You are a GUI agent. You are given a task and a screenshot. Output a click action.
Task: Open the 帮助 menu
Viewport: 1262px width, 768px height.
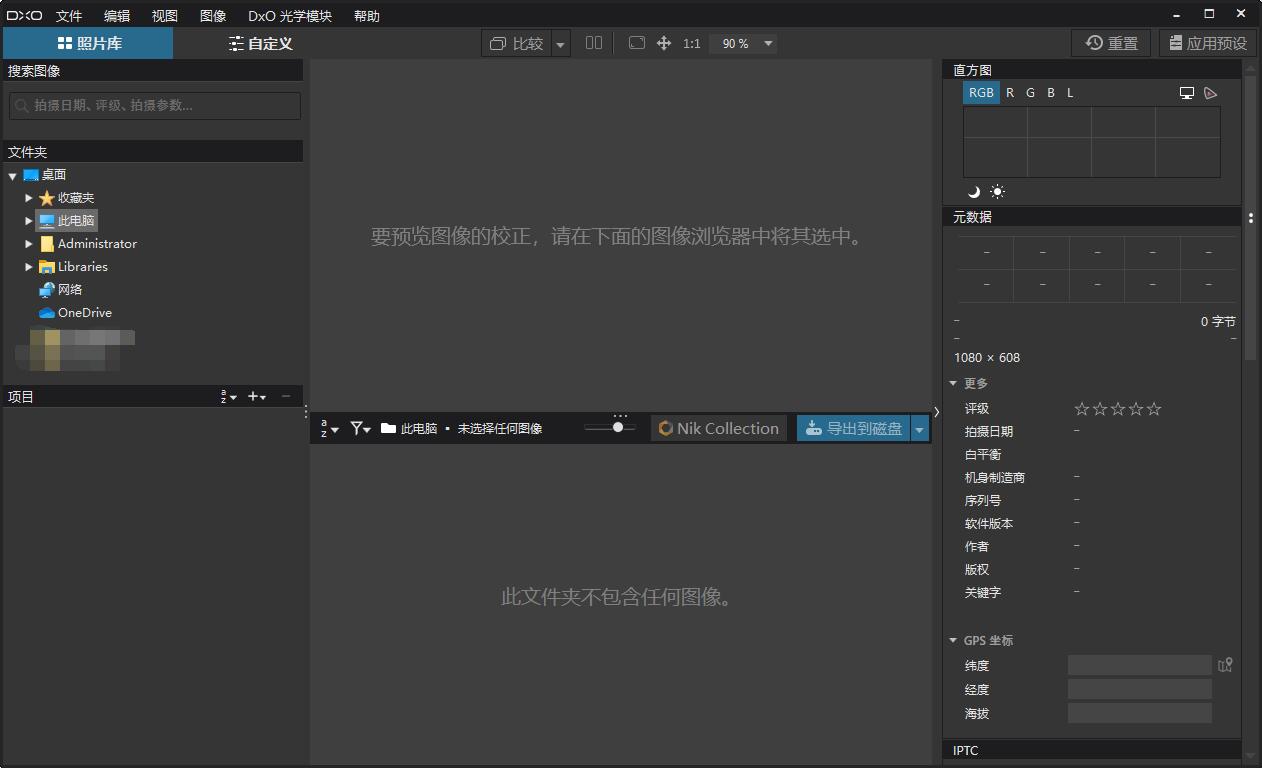pos(366,15)
